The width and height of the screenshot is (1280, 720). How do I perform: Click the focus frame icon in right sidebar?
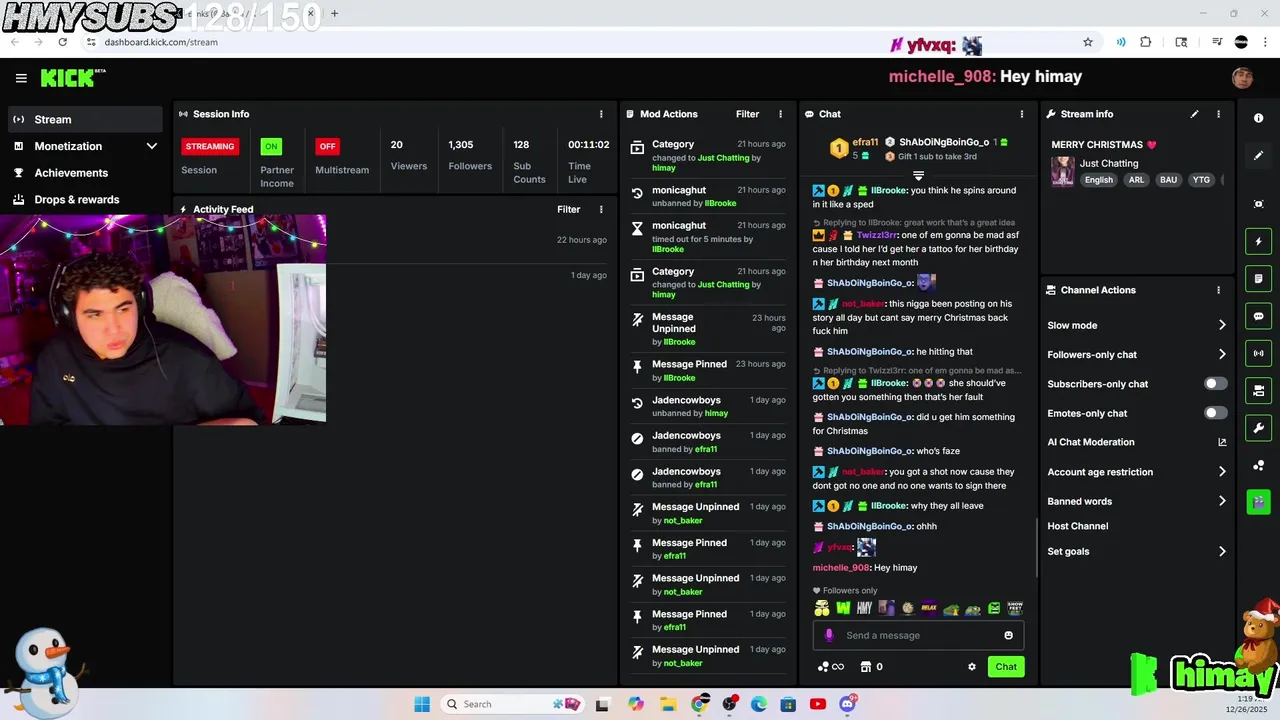click(x=1258, y=204)
